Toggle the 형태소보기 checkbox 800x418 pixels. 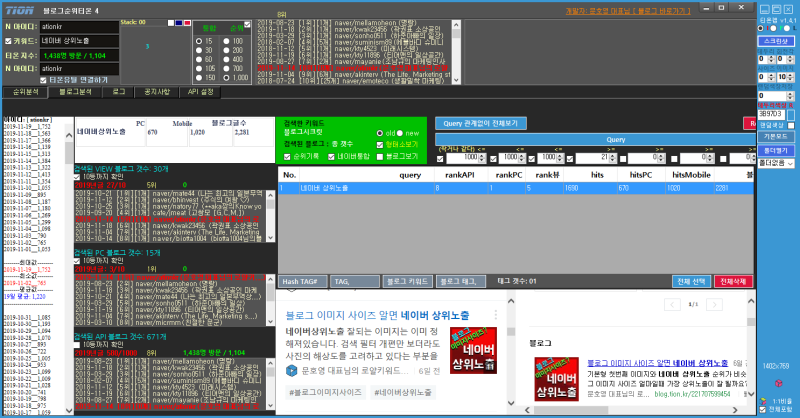(380, 144)
